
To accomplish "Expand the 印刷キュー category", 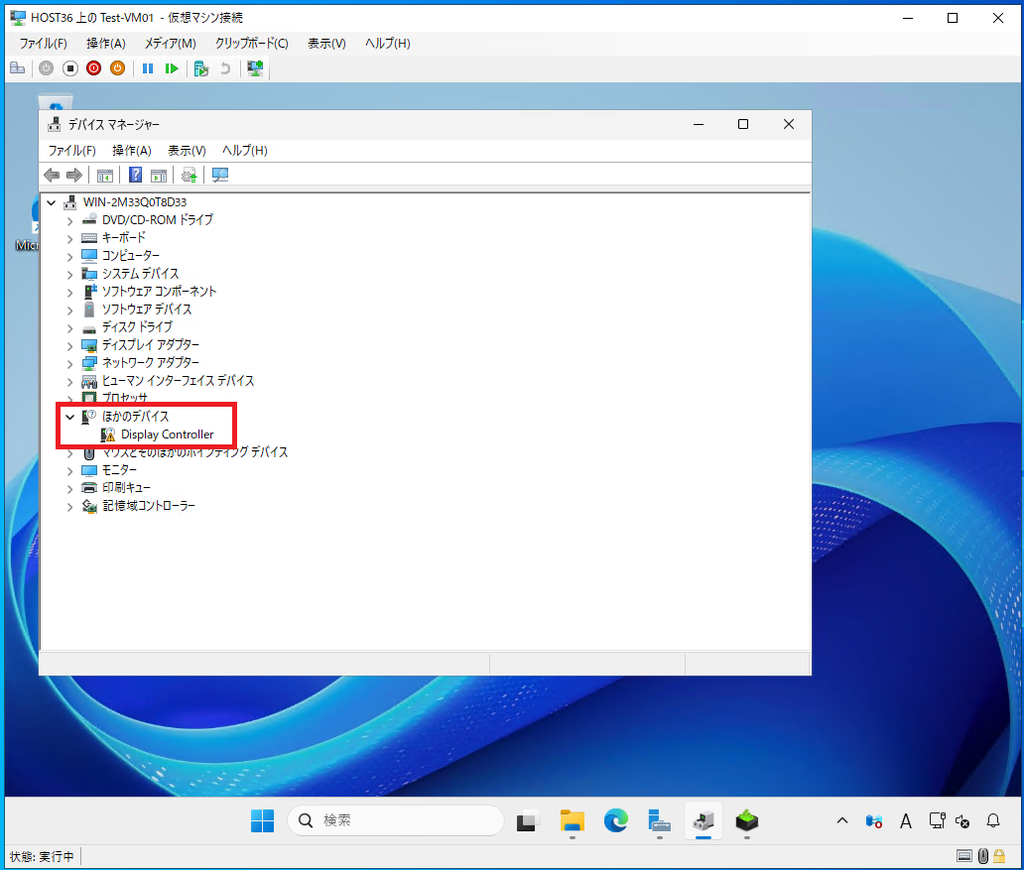I will pyautogui.click(x=70, y=489).
